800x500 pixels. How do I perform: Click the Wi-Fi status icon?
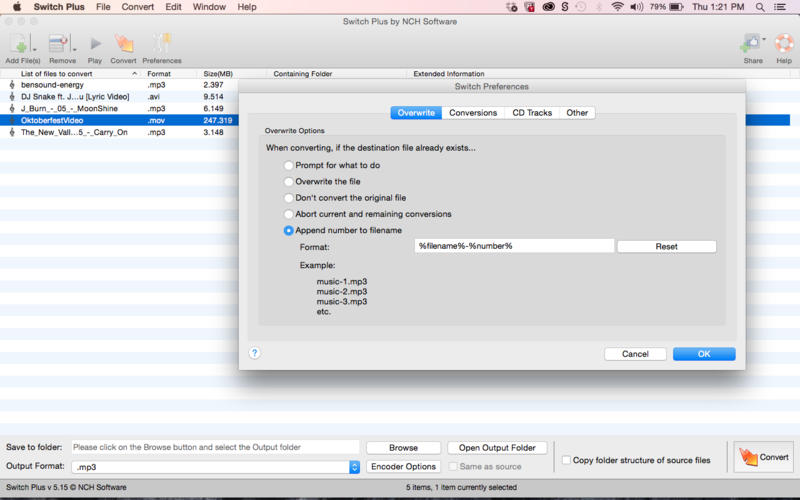(617, 7)
